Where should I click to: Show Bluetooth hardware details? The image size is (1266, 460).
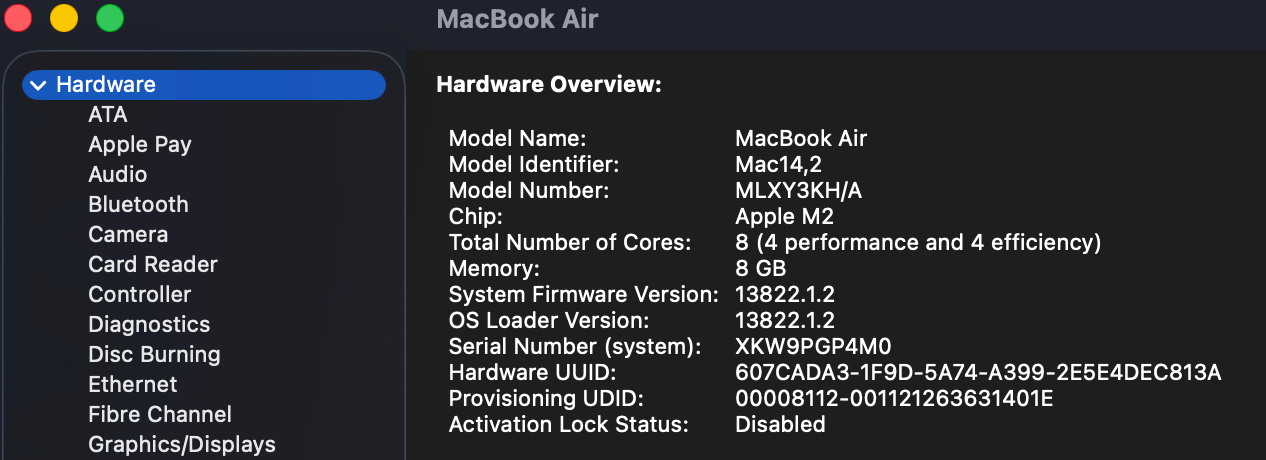pos(138,205)
